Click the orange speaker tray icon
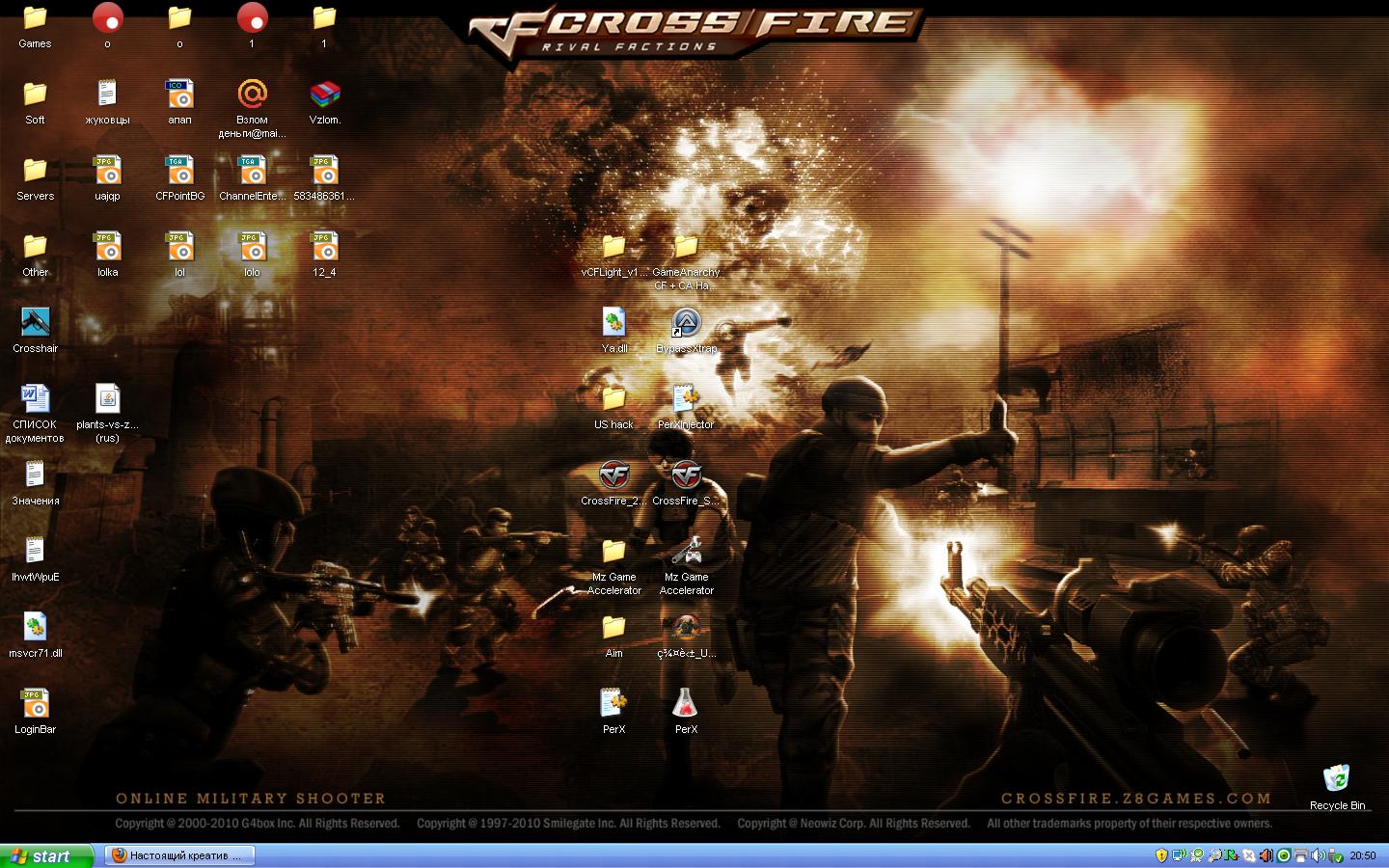1389x868 pixels. pos(1266,855)
